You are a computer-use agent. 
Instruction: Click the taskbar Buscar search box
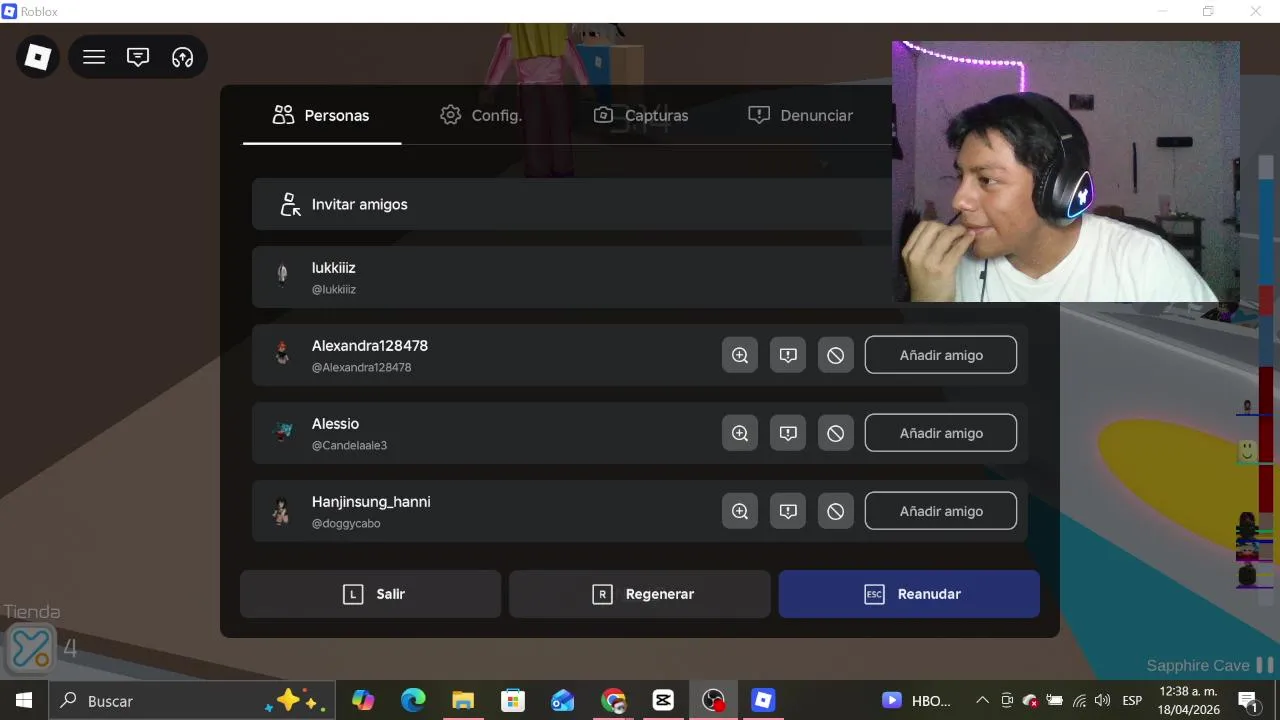coord(194,700)
